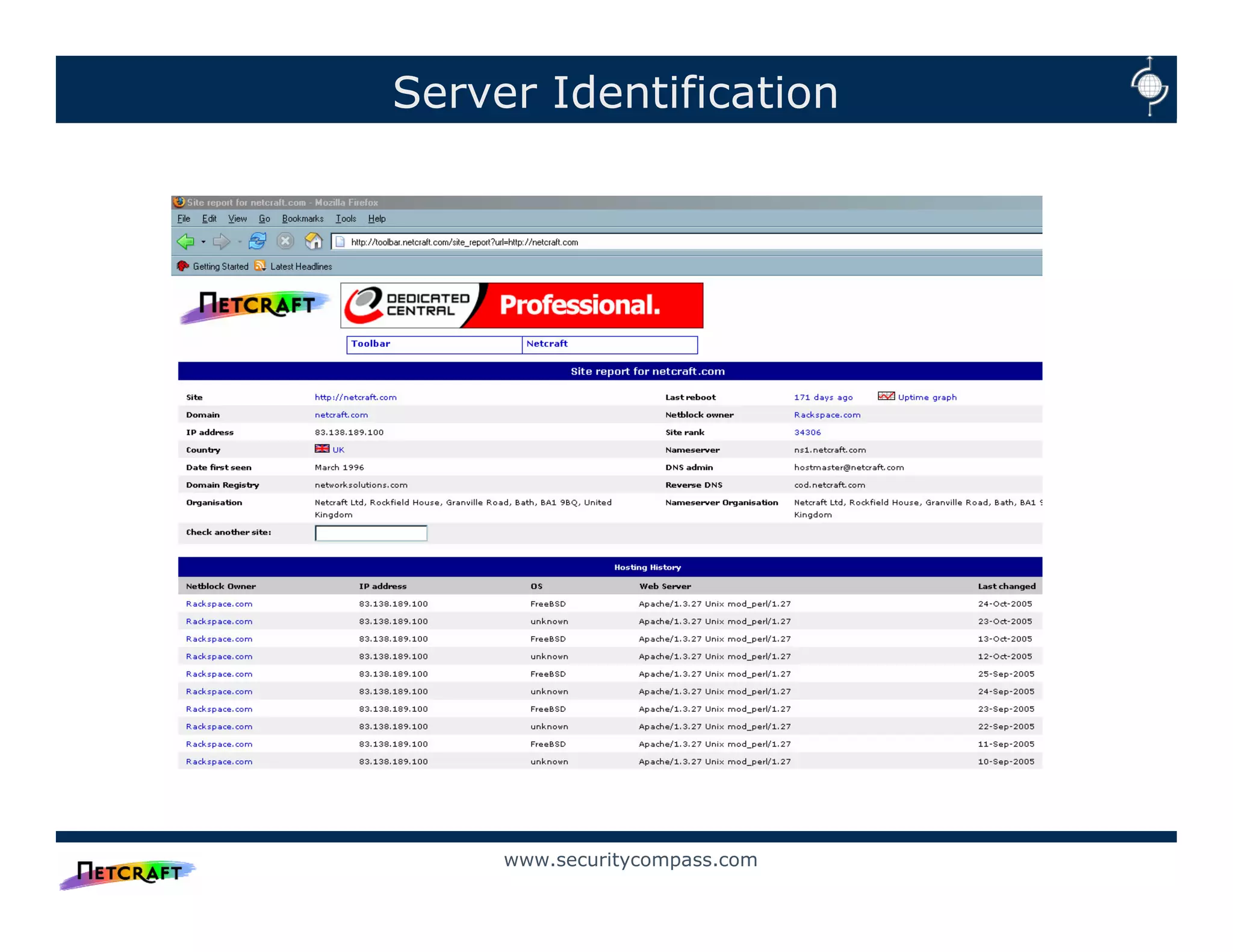Click the Forward arrow button
The image size is (1233, 952).
coord(222,242)
